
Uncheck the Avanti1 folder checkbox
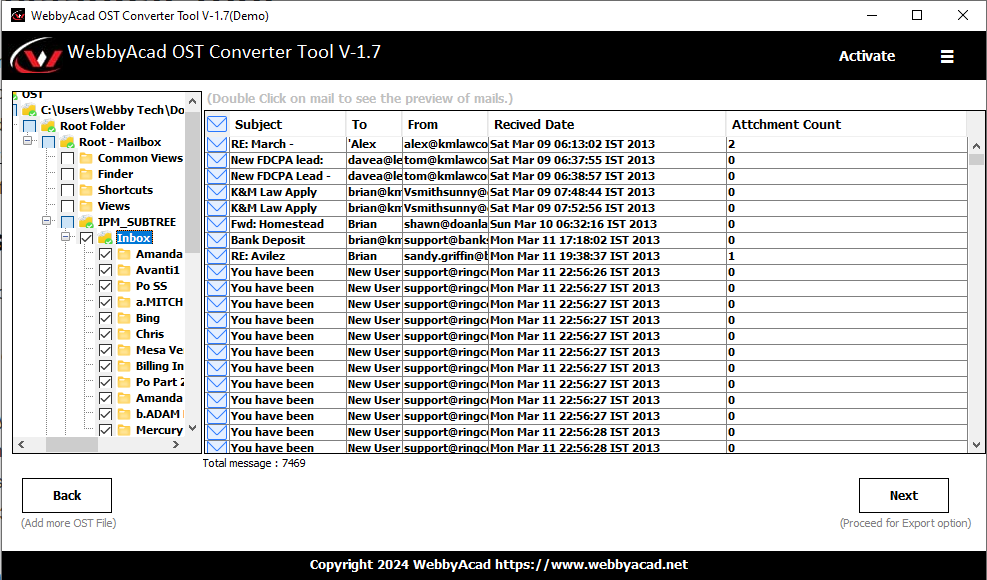pos(106,270)
